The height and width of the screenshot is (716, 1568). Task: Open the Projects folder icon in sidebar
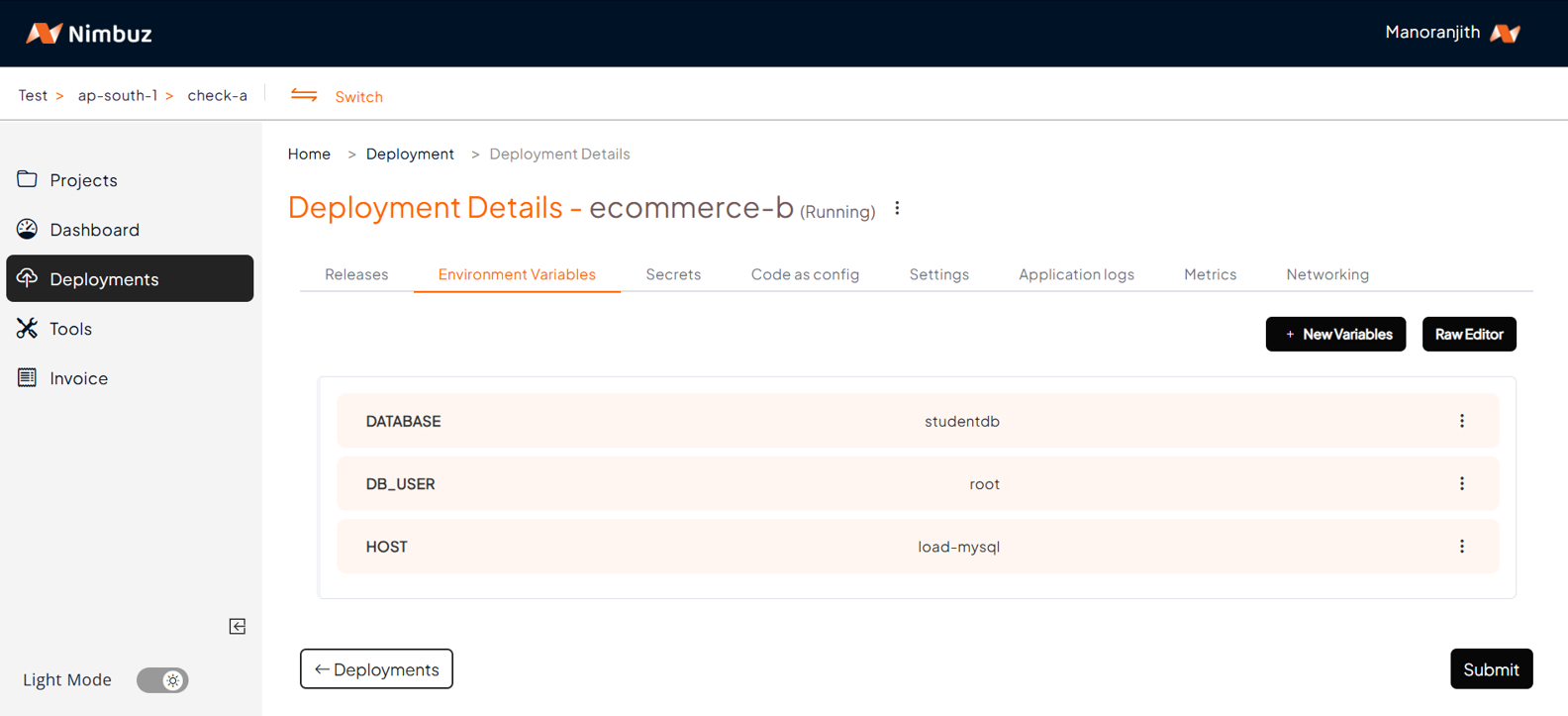pos(27,179)
